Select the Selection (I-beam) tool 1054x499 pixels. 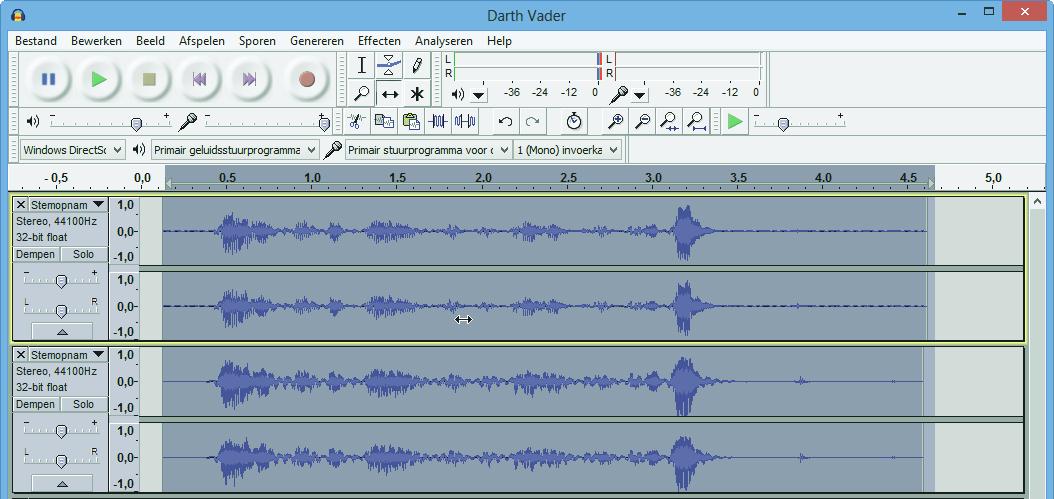point(362,65)
